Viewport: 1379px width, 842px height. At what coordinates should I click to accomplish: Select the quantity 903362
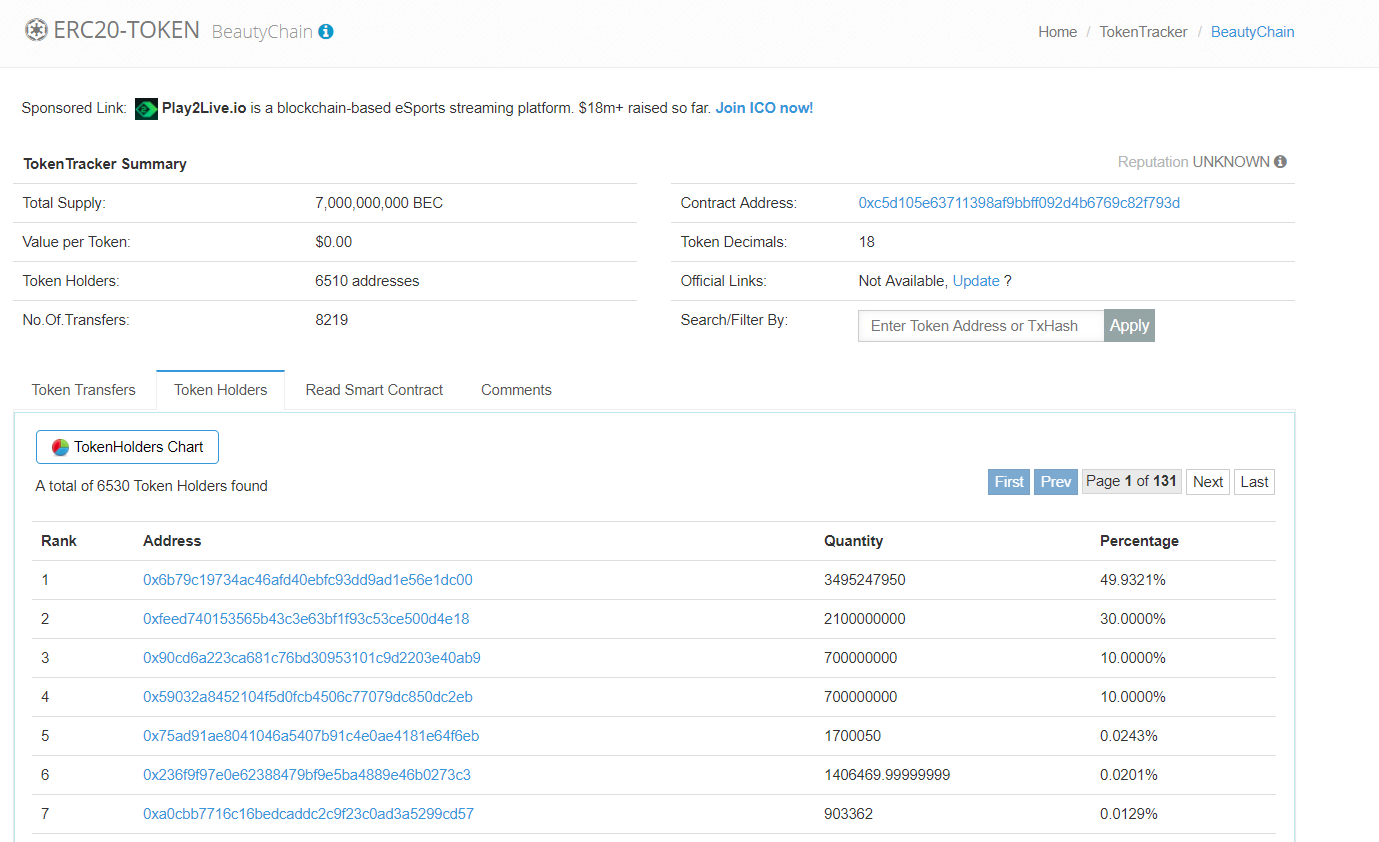[x=848, y=814]
